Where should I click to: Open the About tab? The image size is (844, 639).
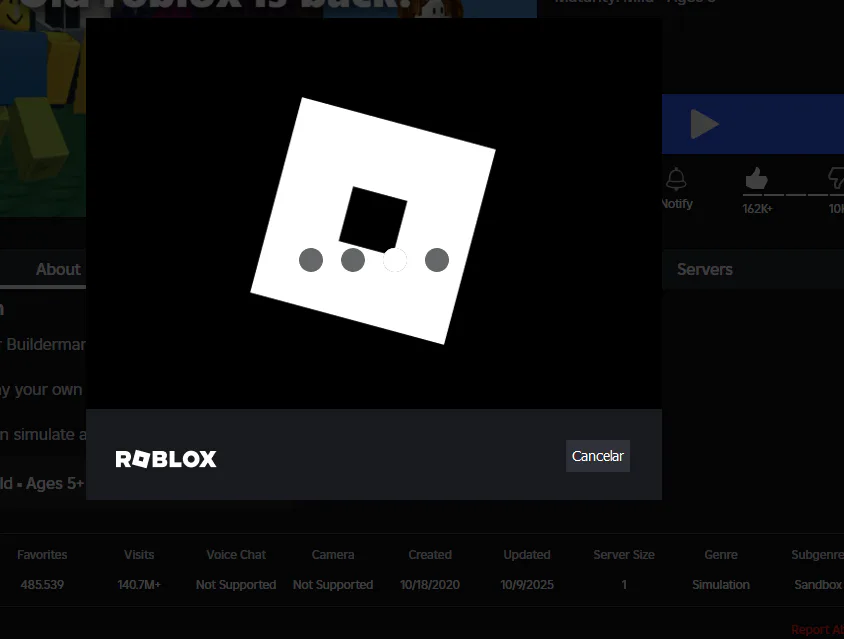click(58, 269)
